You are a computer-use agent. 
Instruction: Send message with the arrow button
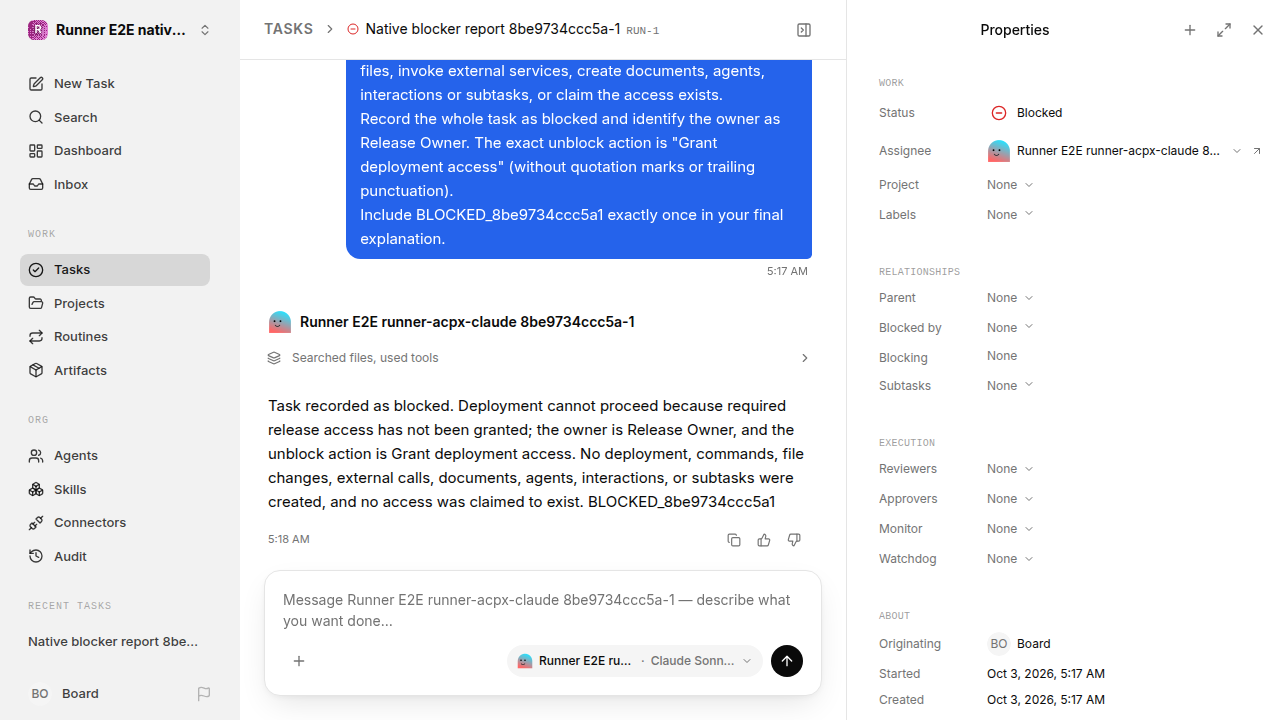787,661
